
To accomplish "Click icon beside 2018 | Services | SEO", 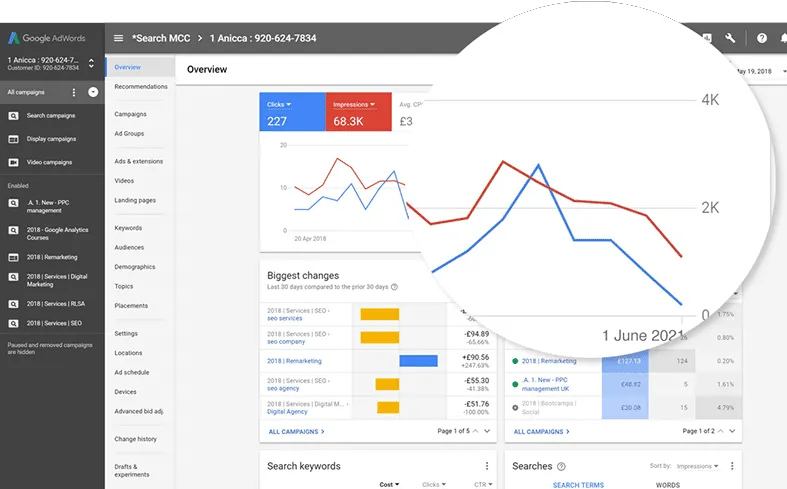I will [14, 324].
